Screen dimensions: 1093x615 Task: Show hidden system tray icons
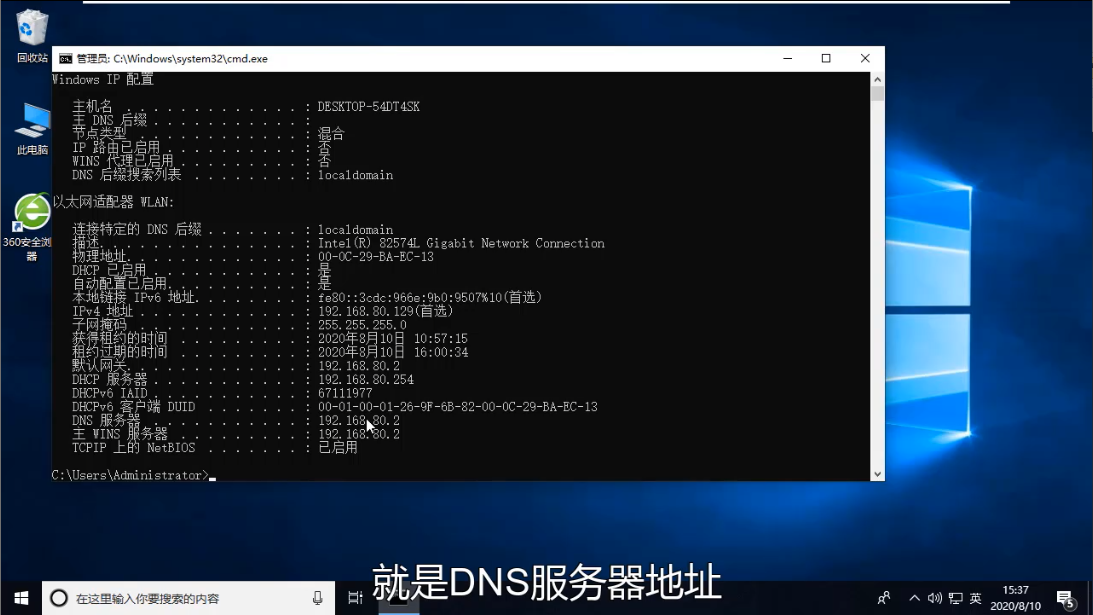[914, 598]
